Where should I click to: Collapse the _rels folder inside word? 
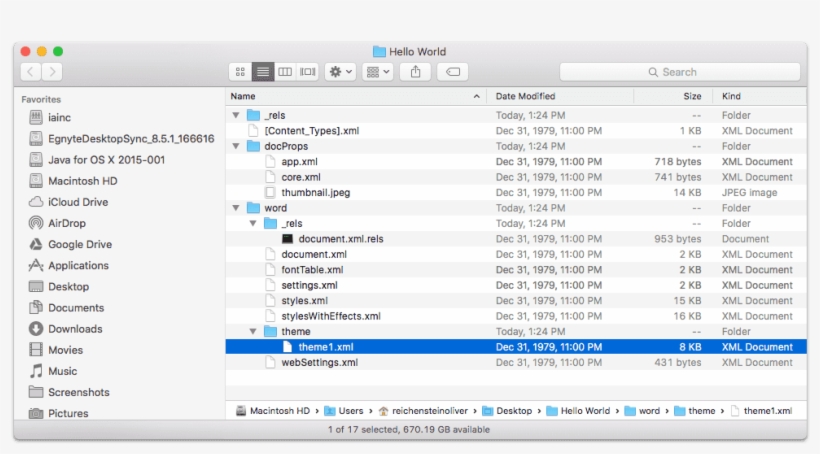(x=253, y=223)
